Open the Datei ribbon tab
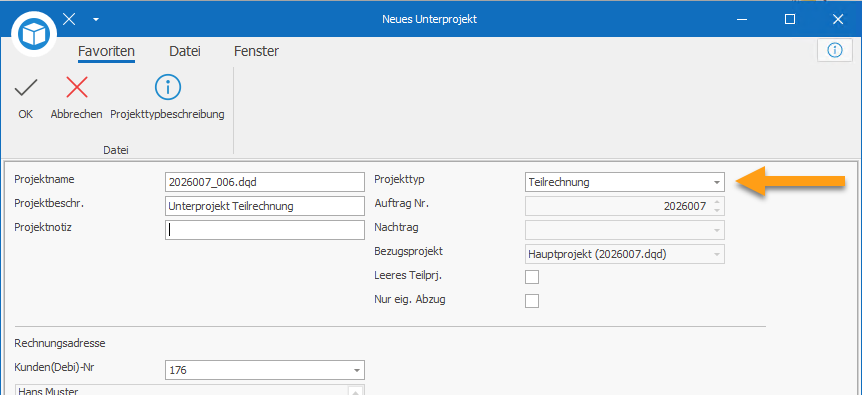 (x=185, y=52)
